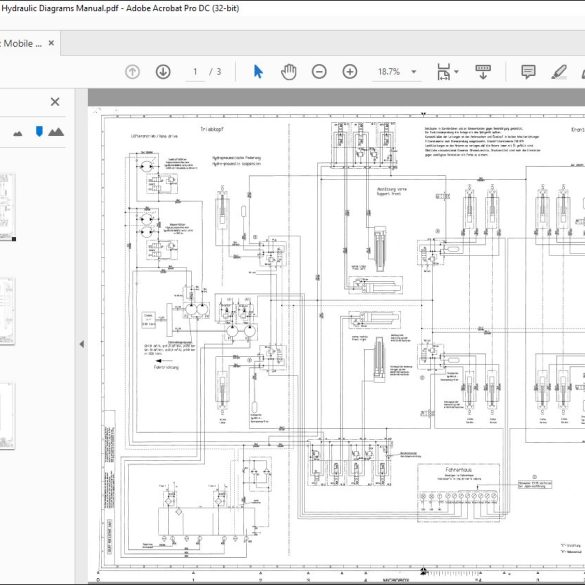Select the Highlight text pen tool
This screenshot has height=585, width=585.
point(559,72)
